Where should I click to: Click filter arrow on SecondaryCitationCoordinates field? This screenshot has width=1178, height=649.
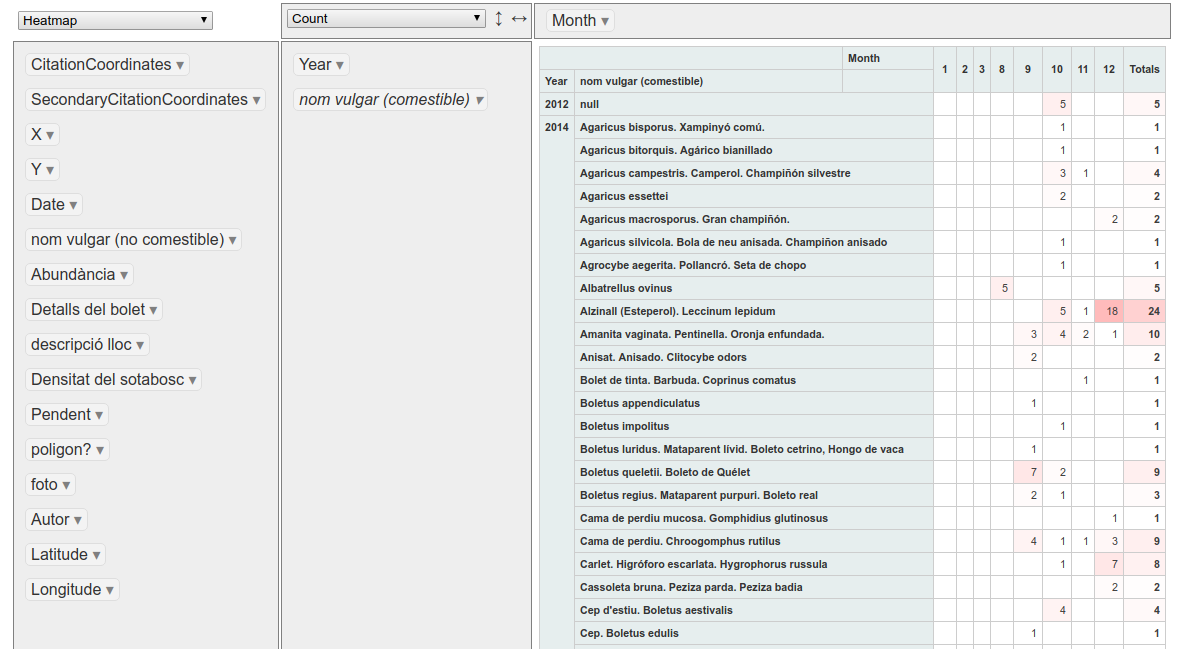click(x=257, y=100)
